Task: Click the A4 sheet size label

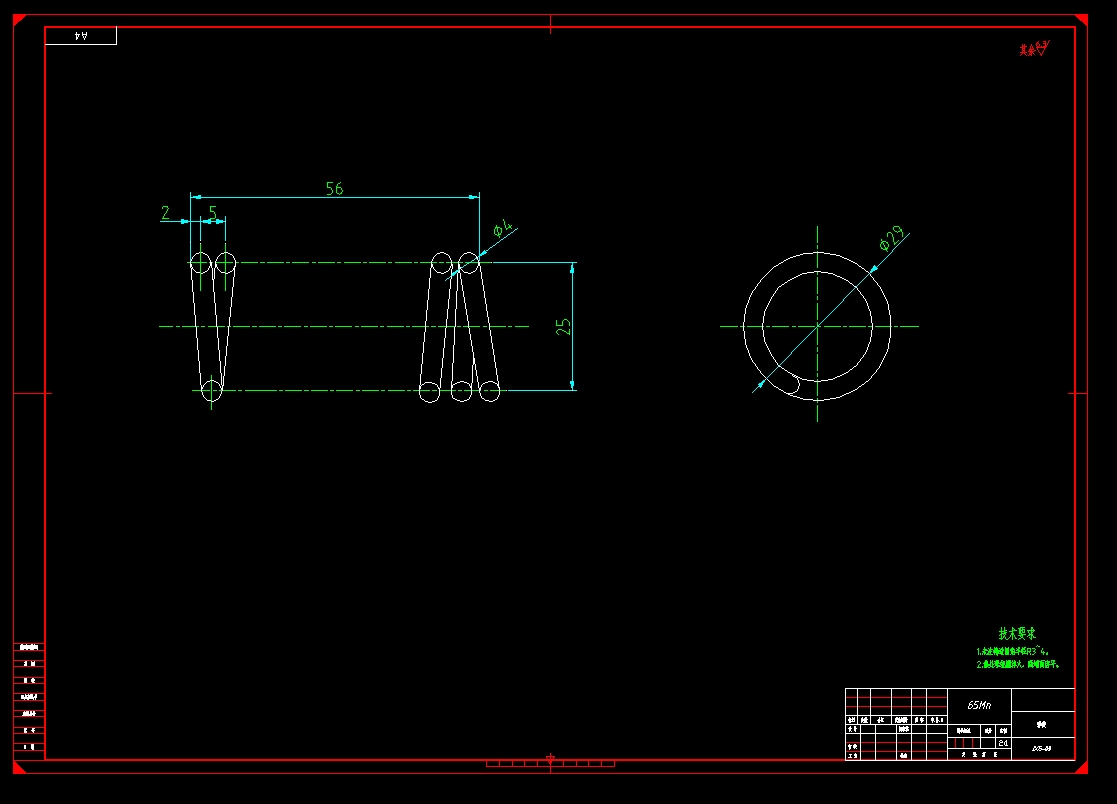Action: pos(80,36)
